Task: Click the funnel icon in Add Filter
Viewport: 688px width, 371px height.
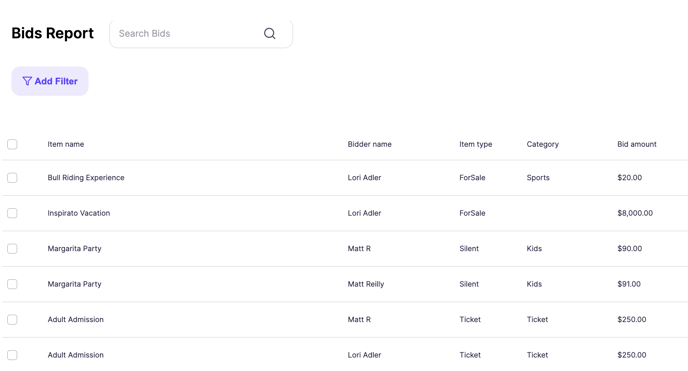Action: point(27,81)
